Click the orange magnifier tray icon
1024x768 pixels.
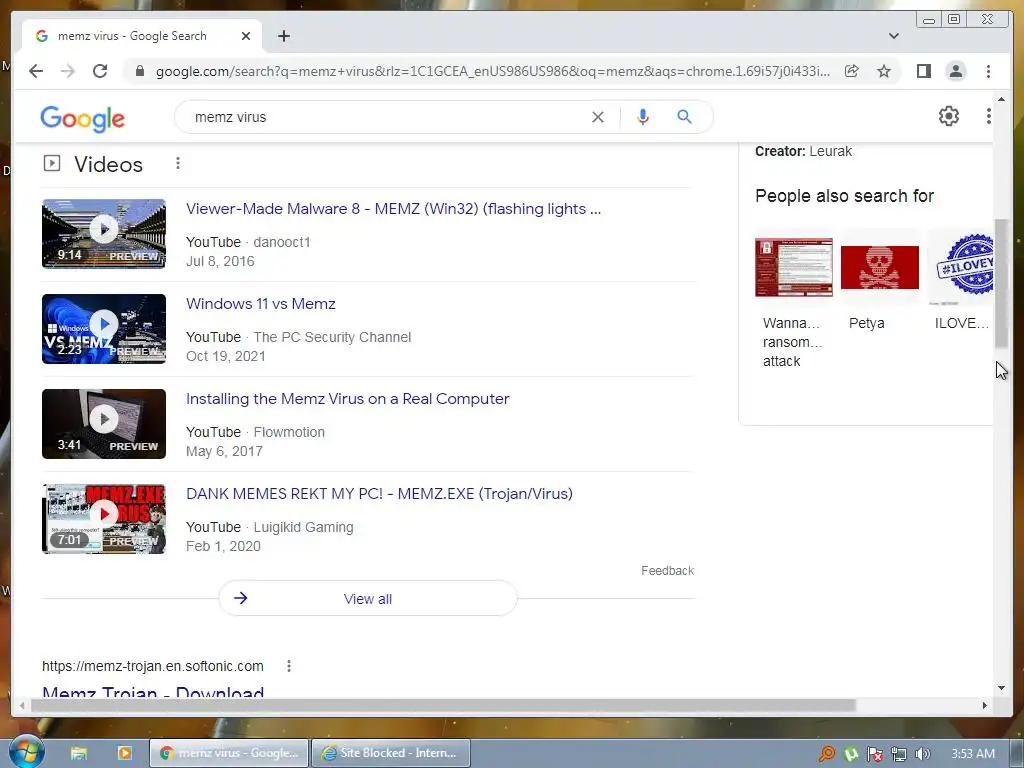(827, 754)
